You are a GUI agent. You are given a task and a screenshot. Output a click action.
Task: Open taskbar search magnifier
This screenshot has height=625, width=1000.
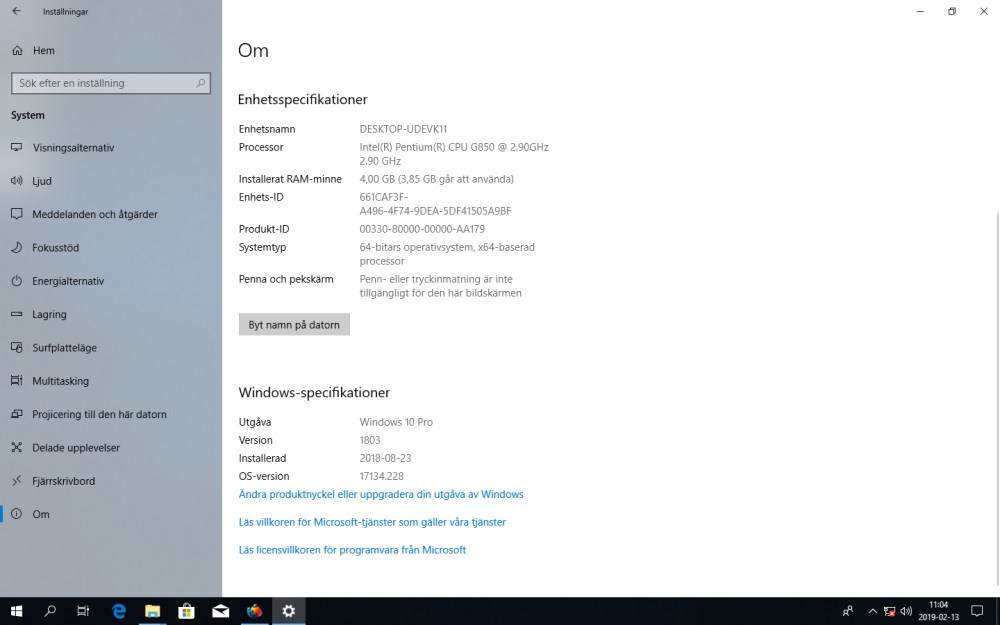coord(50,611)
